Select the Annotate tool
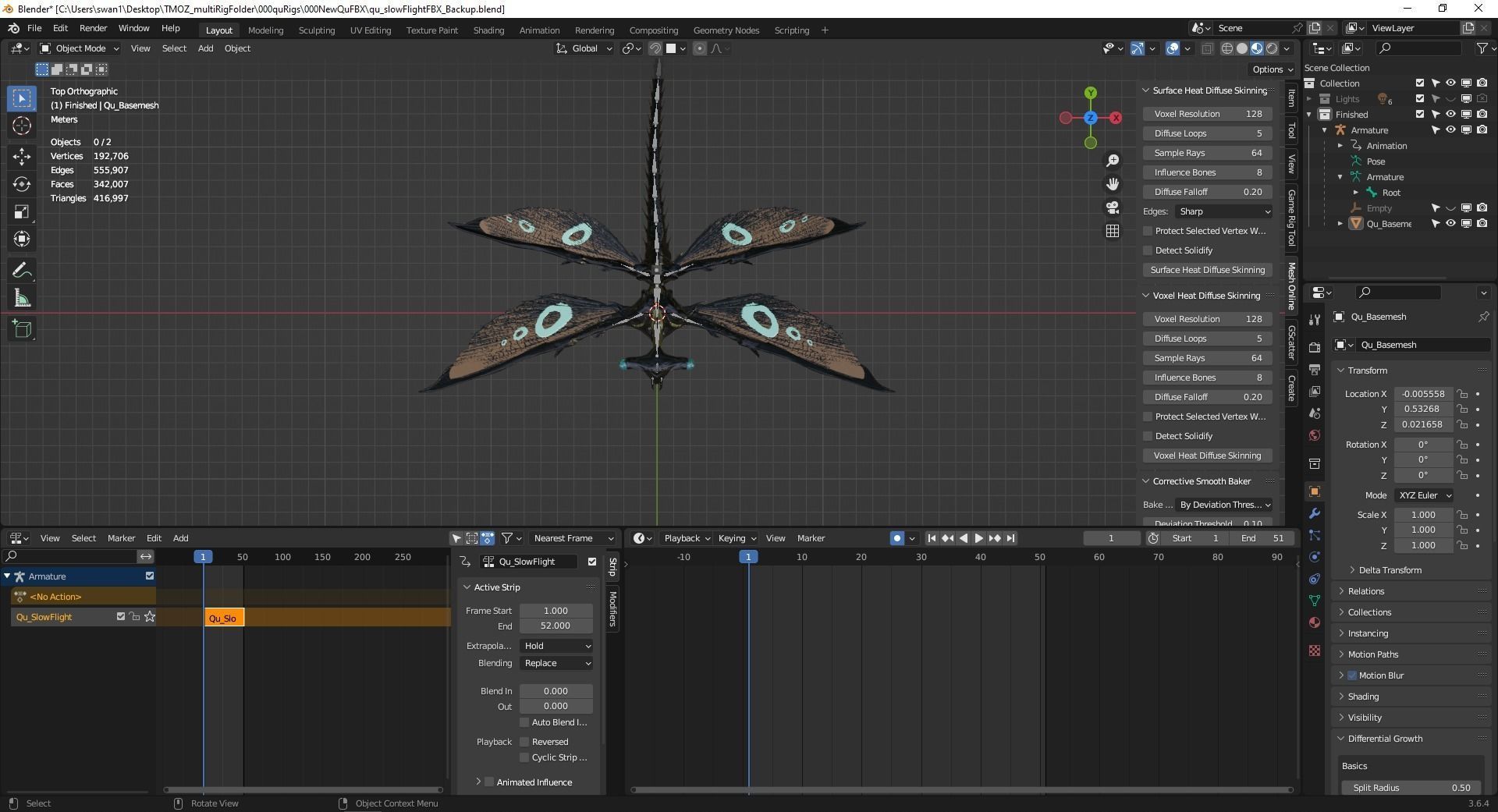Image resolution: width=1498 pixels, height=812 pixels. (x=22, y=271)
